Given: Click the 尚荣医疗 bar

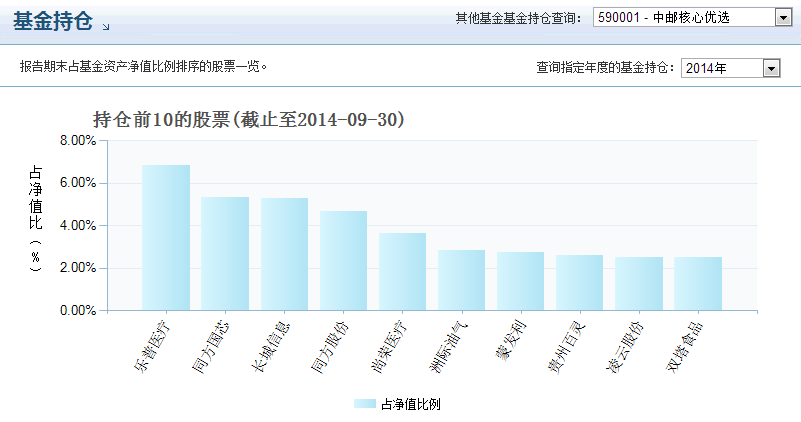Looking at the screenshot, I should tap(402, 272).
